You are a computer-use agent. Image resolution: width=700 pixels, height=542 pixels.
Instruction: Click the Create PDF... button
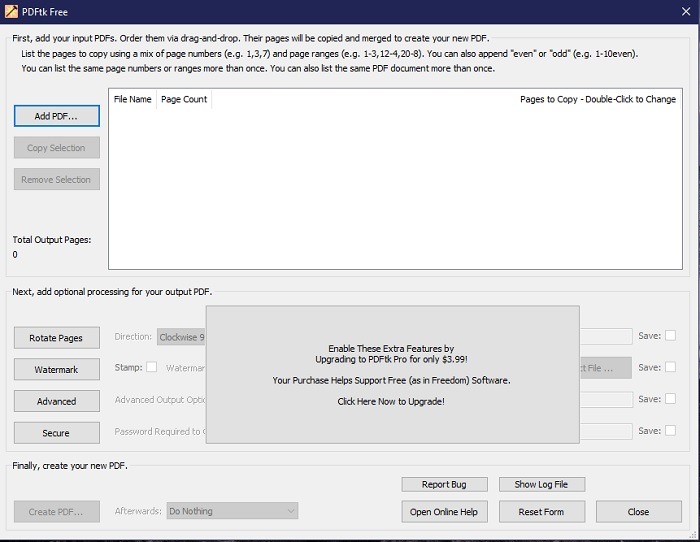(57, 512)
